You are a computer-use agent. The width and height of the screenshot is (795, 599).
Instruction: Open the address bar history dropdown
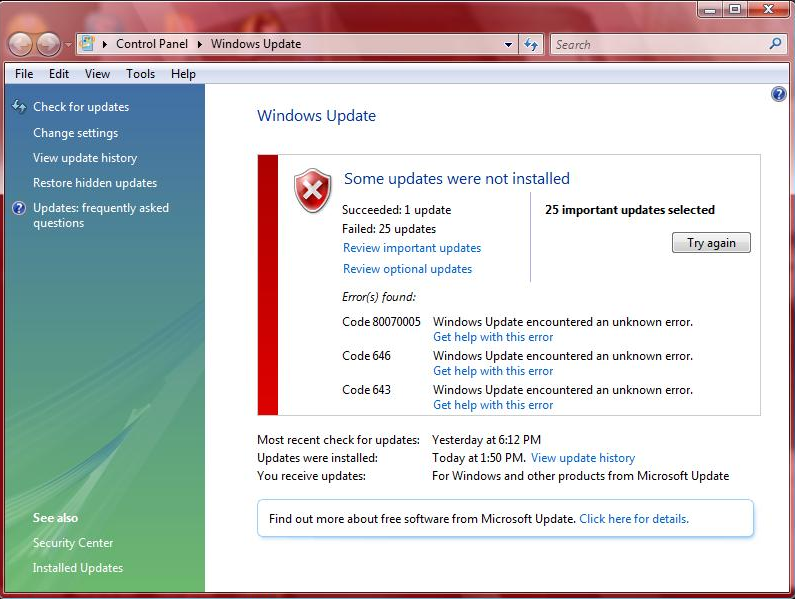508,45
